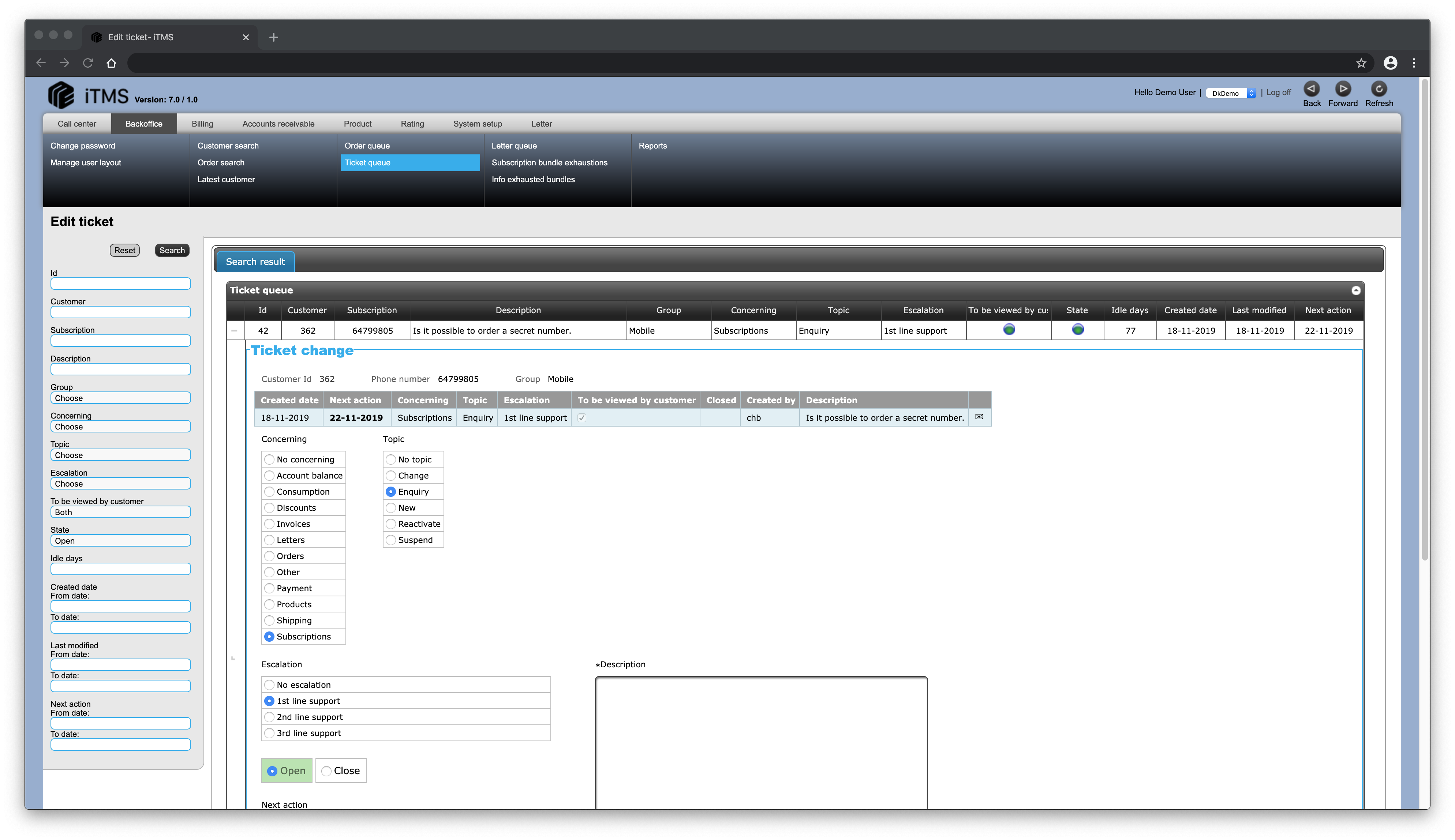This screenshot has width=1455, height=840.
Task: Collapse the Ticket queue panel with round icon
Action: pyautogui.click(x=1356, y=290)
